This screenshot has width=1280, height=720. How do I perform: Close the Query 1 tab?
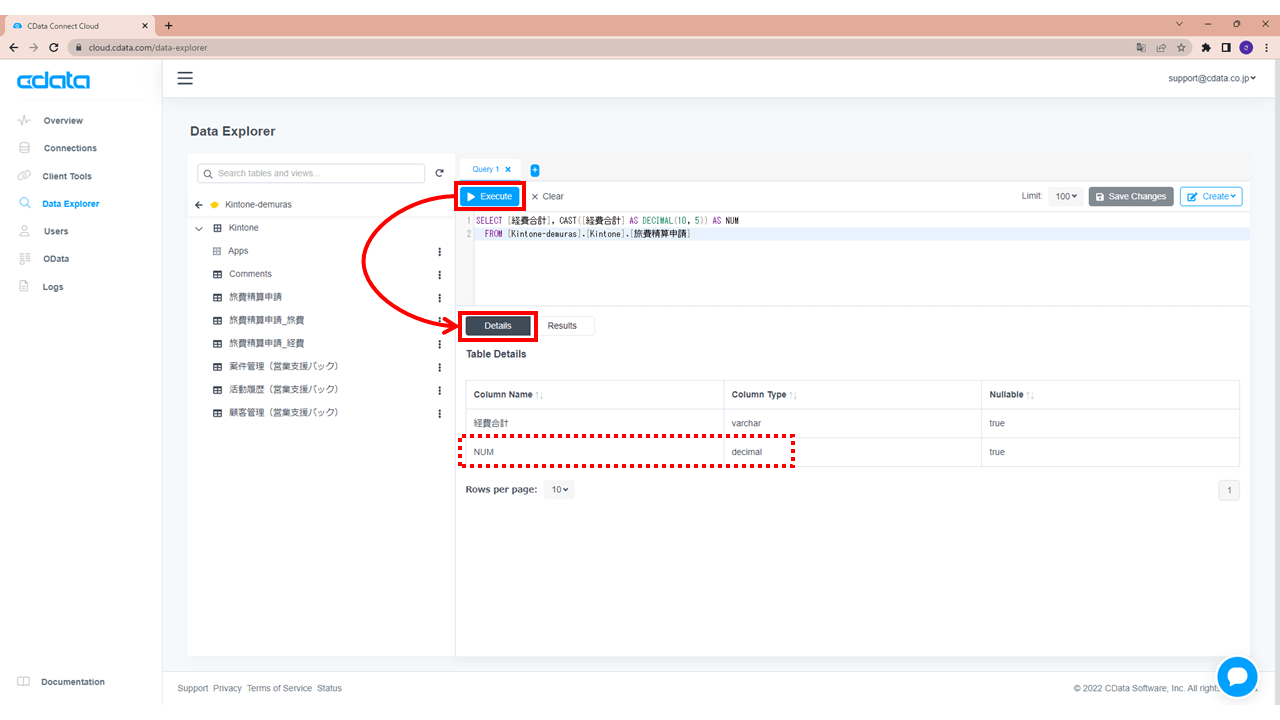coord(508,170)
